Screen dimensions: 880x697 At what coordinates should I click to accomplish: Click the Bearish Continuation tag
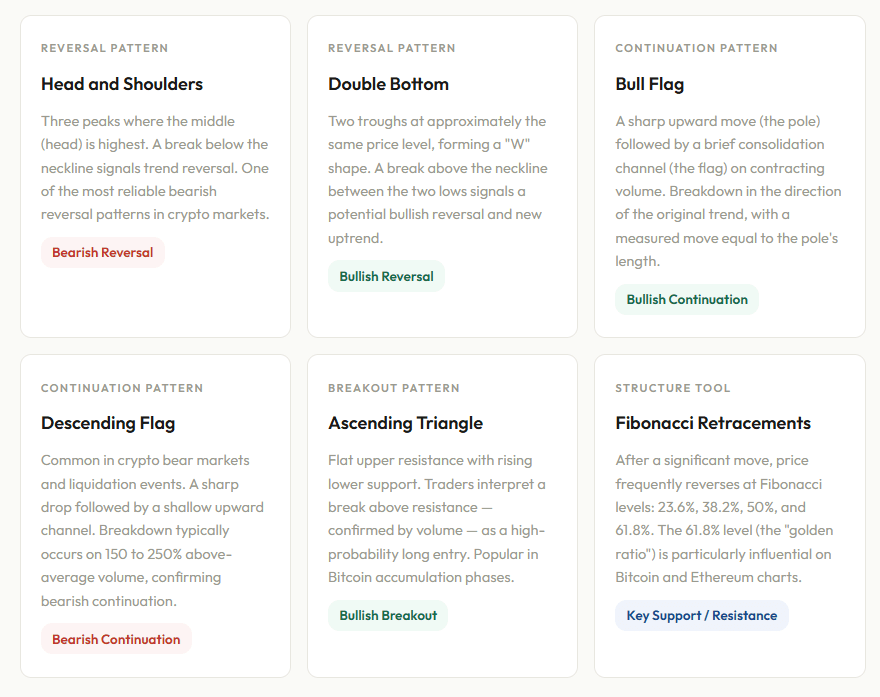tap(116, 639)
